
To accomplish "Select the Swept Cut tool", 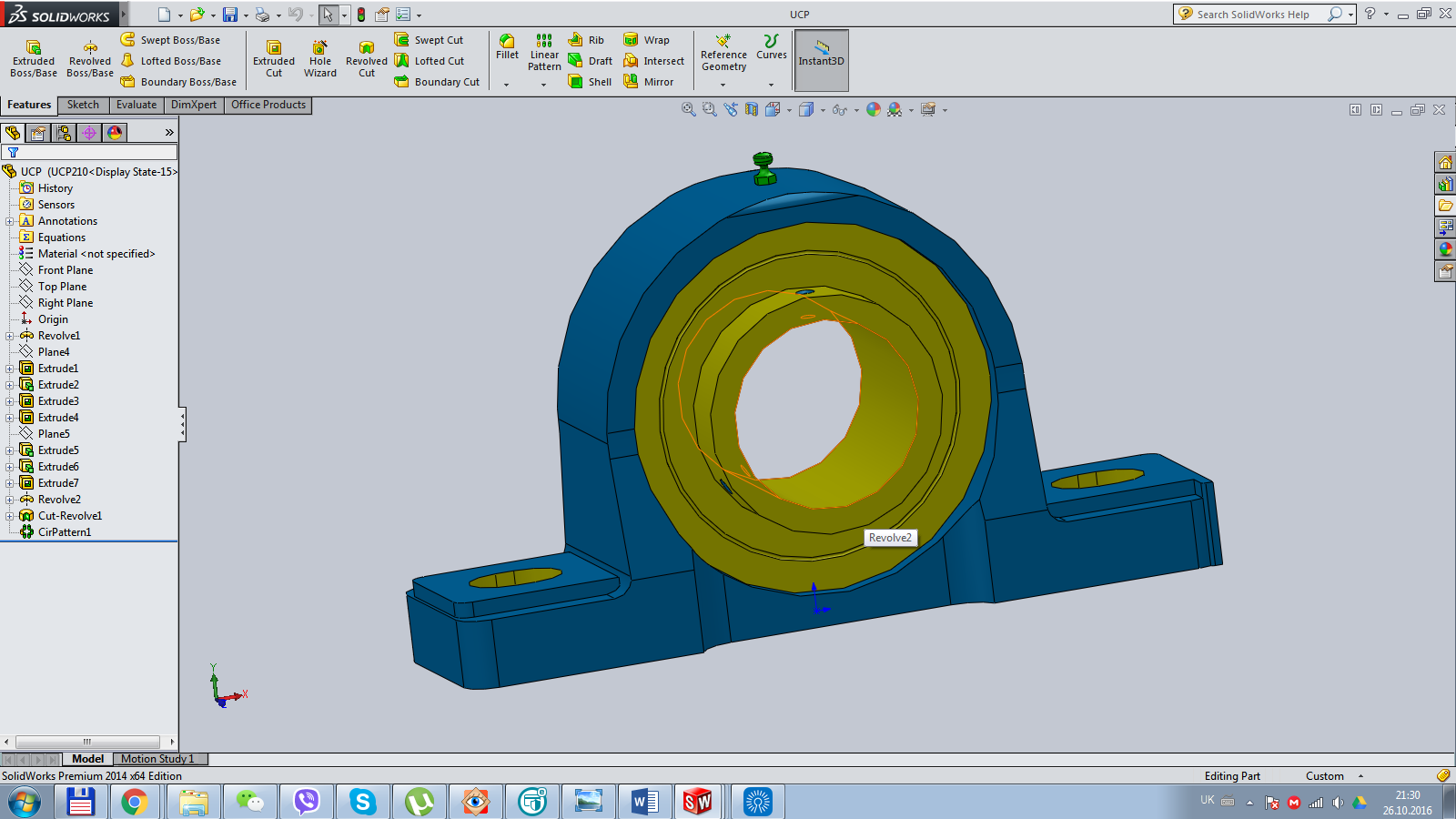I will pos(429,40).
